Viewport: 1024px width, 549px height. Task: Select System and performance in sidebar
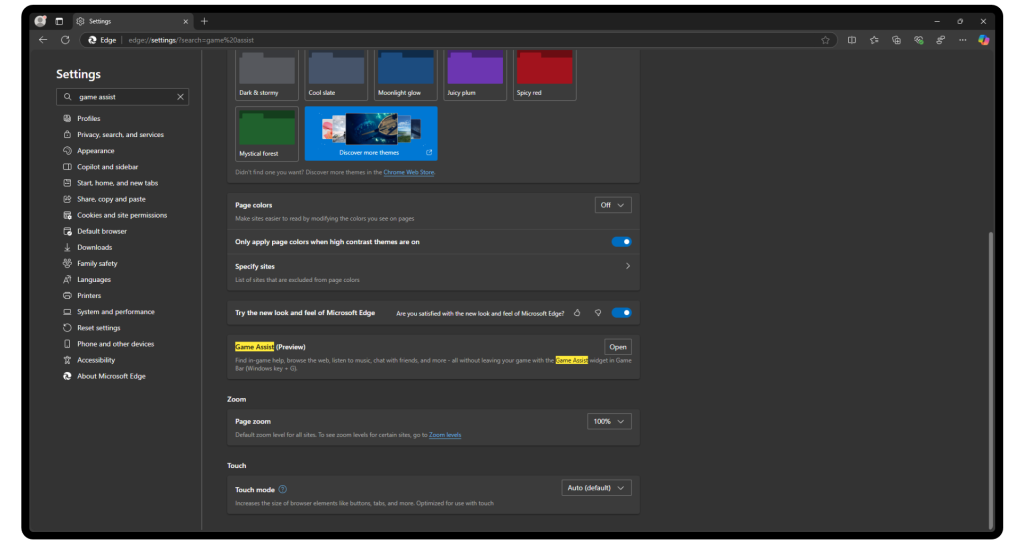(x=115, y=312)
